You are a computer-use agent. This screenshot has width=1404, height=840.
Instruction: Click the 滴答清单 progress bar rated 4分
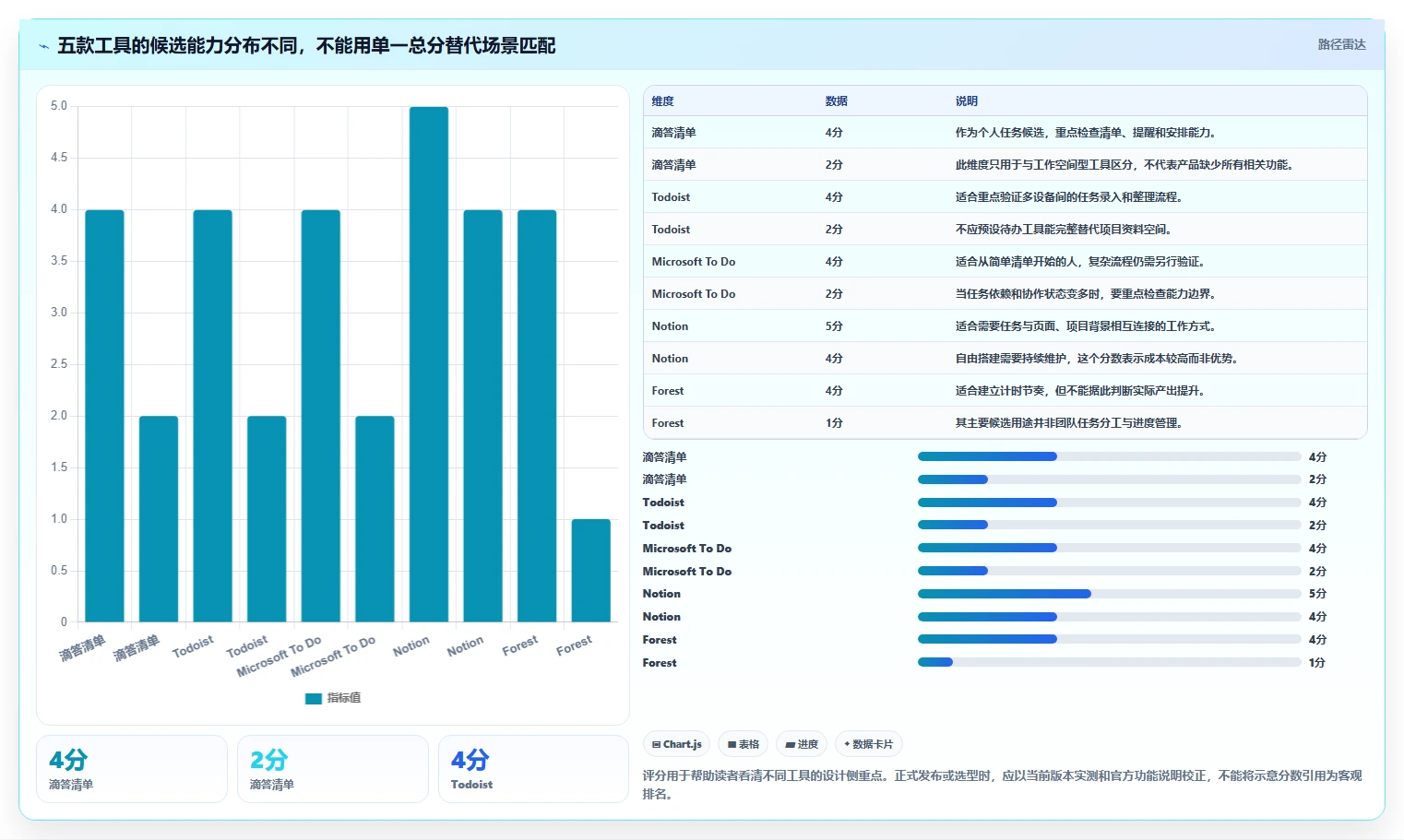[1109, 456]
